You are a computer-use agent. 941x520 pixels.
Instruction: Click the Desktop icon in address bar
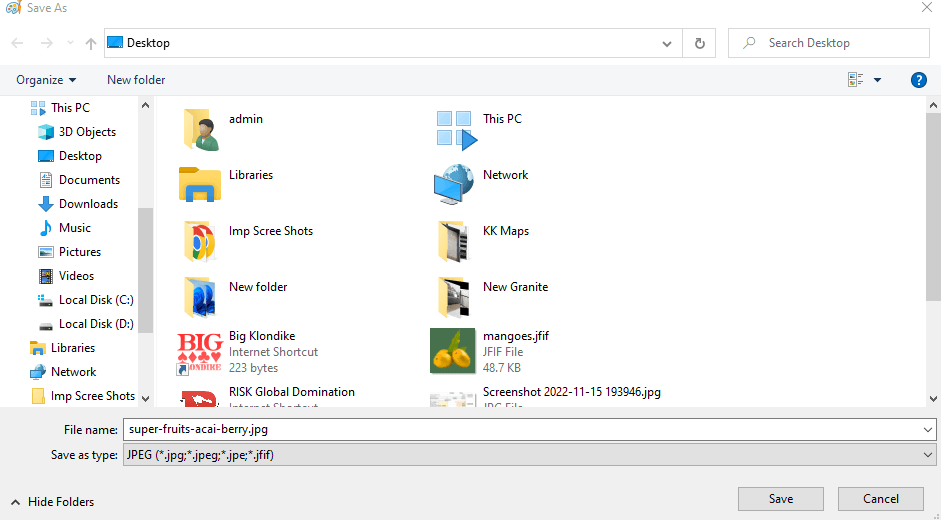point(115,43)
